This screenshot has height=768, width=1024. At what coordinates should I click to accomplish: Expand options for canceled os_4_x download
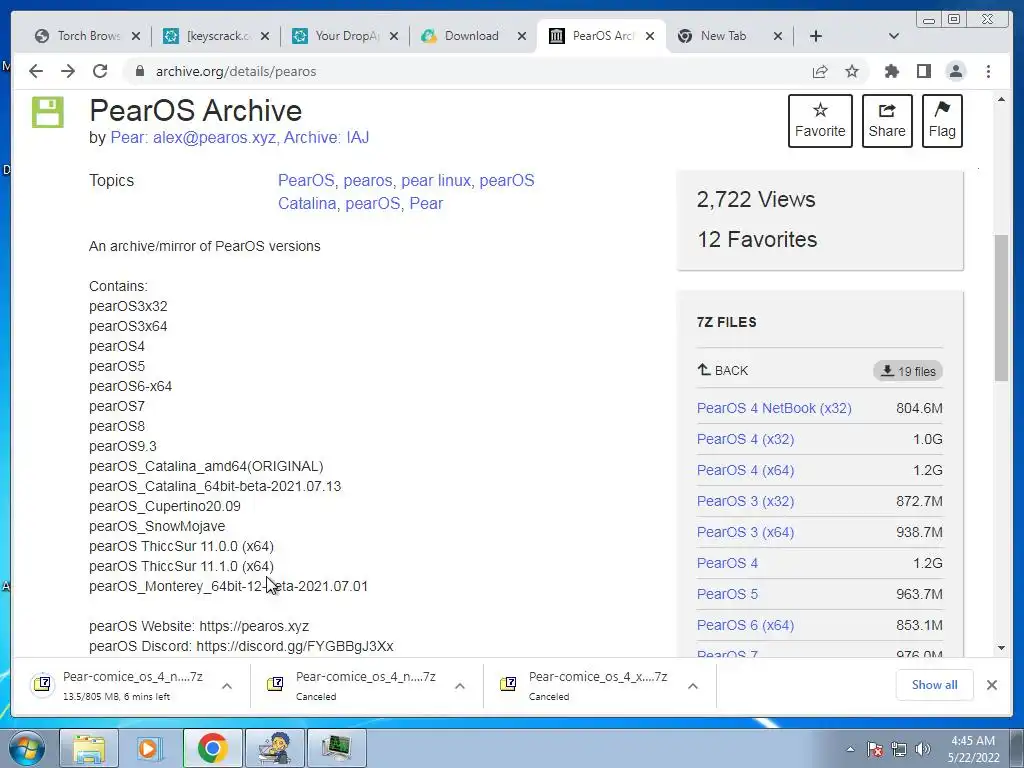click(x=693, y=686)
